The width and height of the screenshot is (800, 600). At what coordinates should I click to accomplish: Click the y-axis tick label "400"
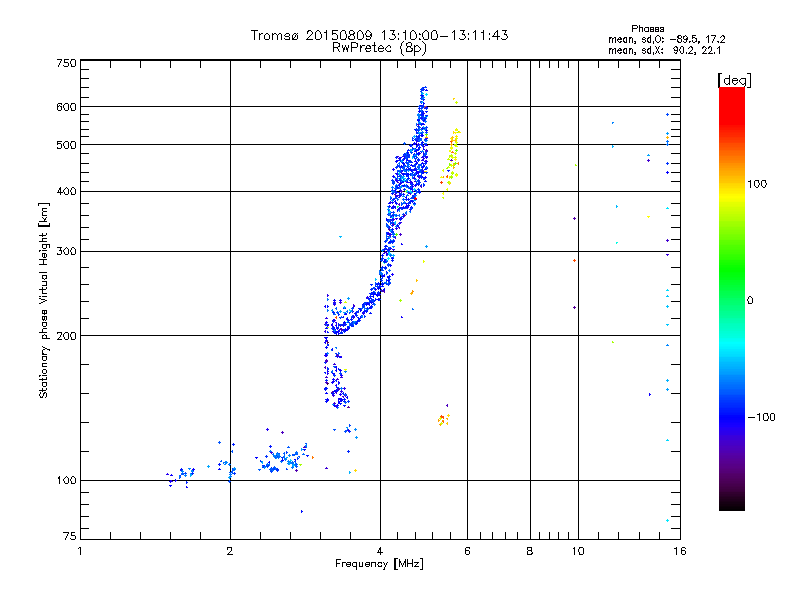[66, 191]
